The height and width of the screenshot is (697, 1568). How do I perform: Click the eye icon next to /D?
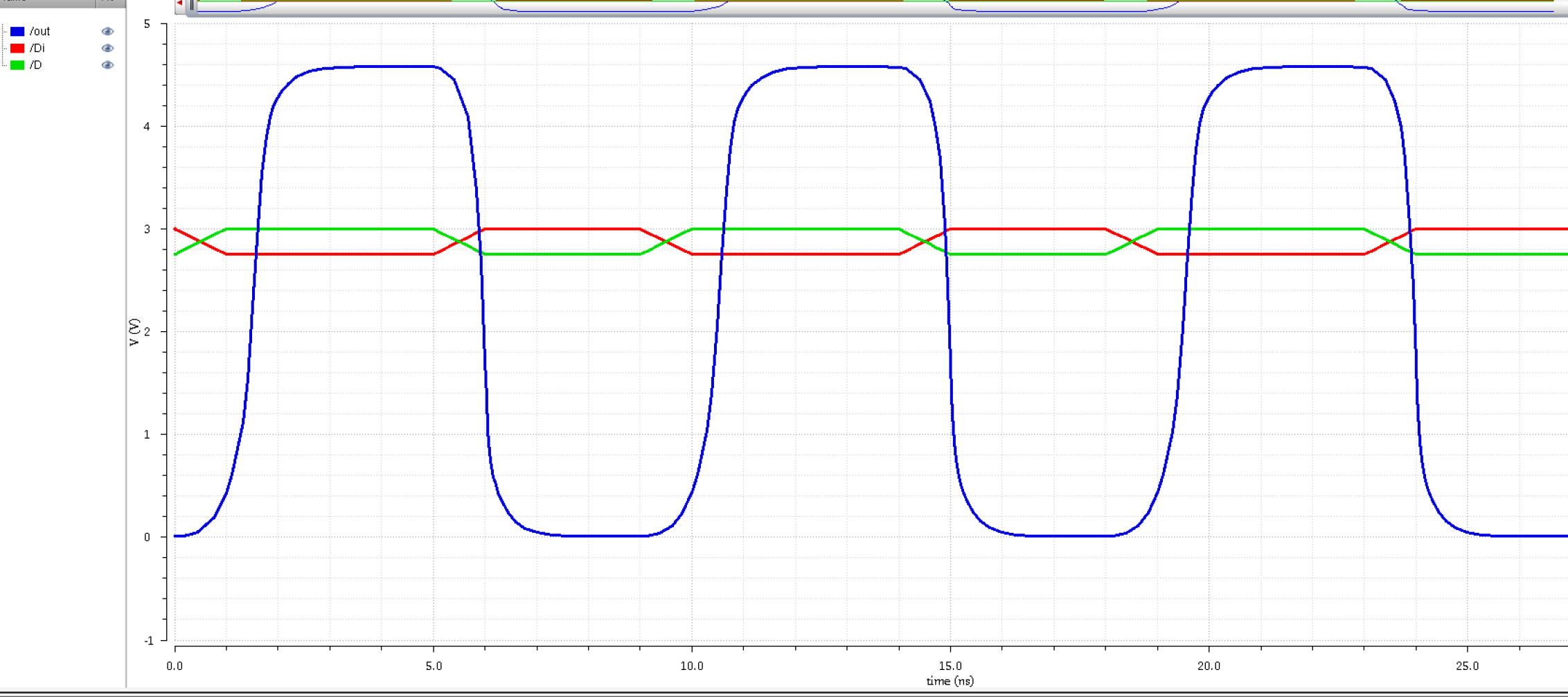click(x=107, y=65)
